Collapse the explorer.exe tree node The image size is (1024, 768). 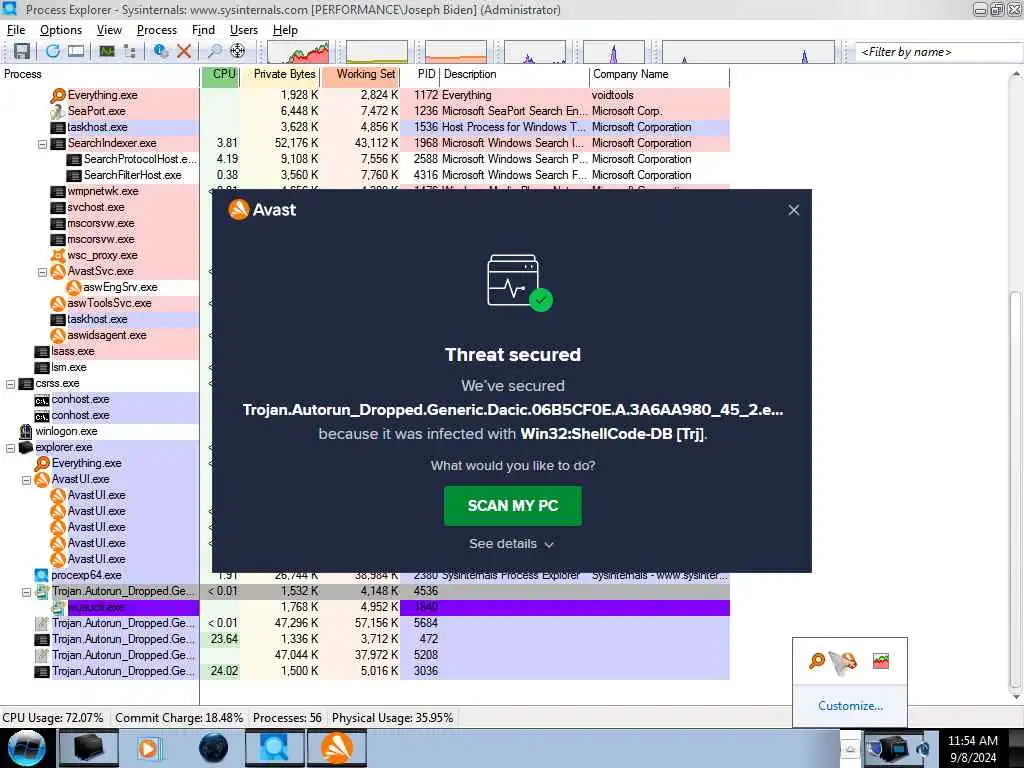(x=10, y=448)
